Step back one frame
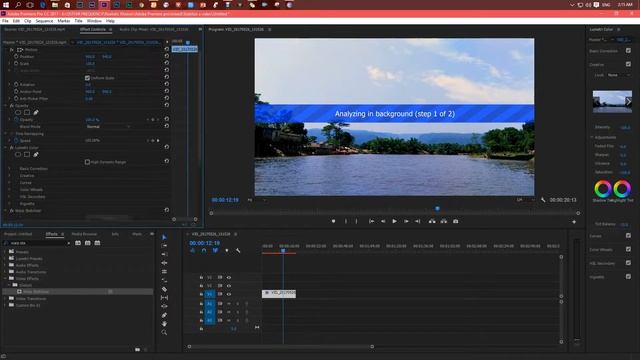640x360 pixels. pos(383,221)
